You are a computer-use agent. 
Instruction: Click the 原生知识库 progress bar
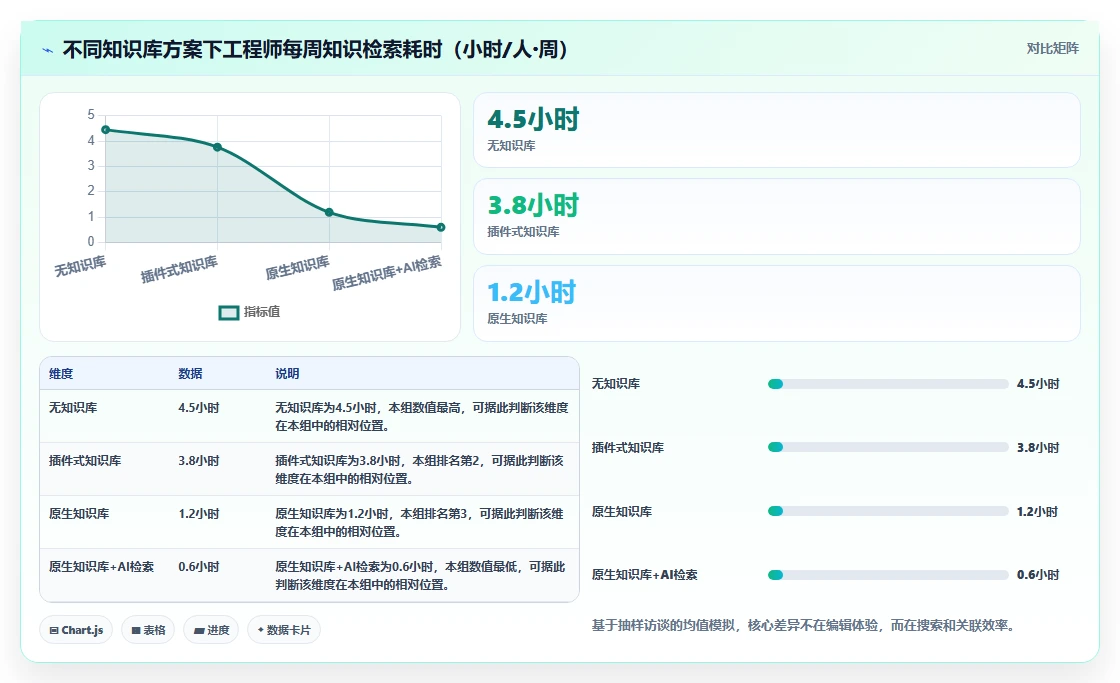click(x=888, y=511)
